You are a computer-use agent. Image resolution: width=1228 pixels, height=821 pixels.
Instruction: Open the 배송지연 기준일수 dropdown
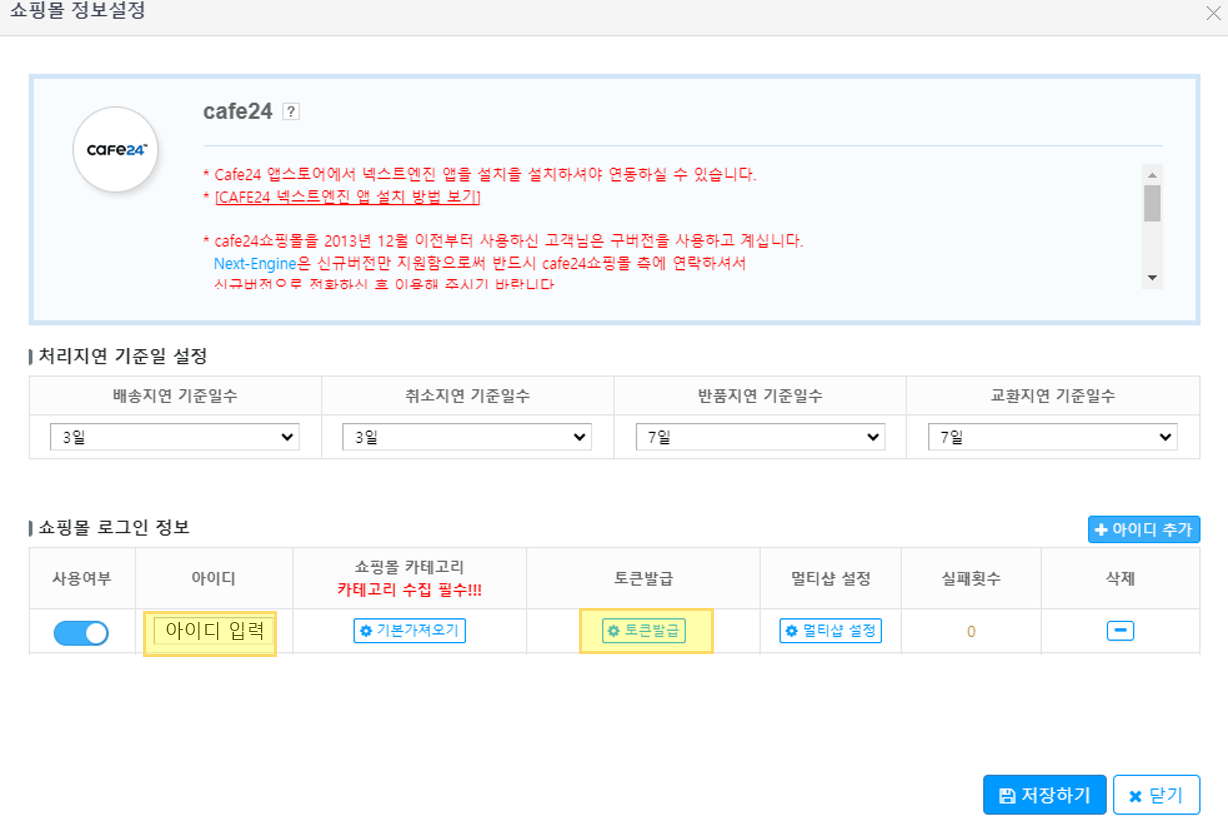pos(175,437)
